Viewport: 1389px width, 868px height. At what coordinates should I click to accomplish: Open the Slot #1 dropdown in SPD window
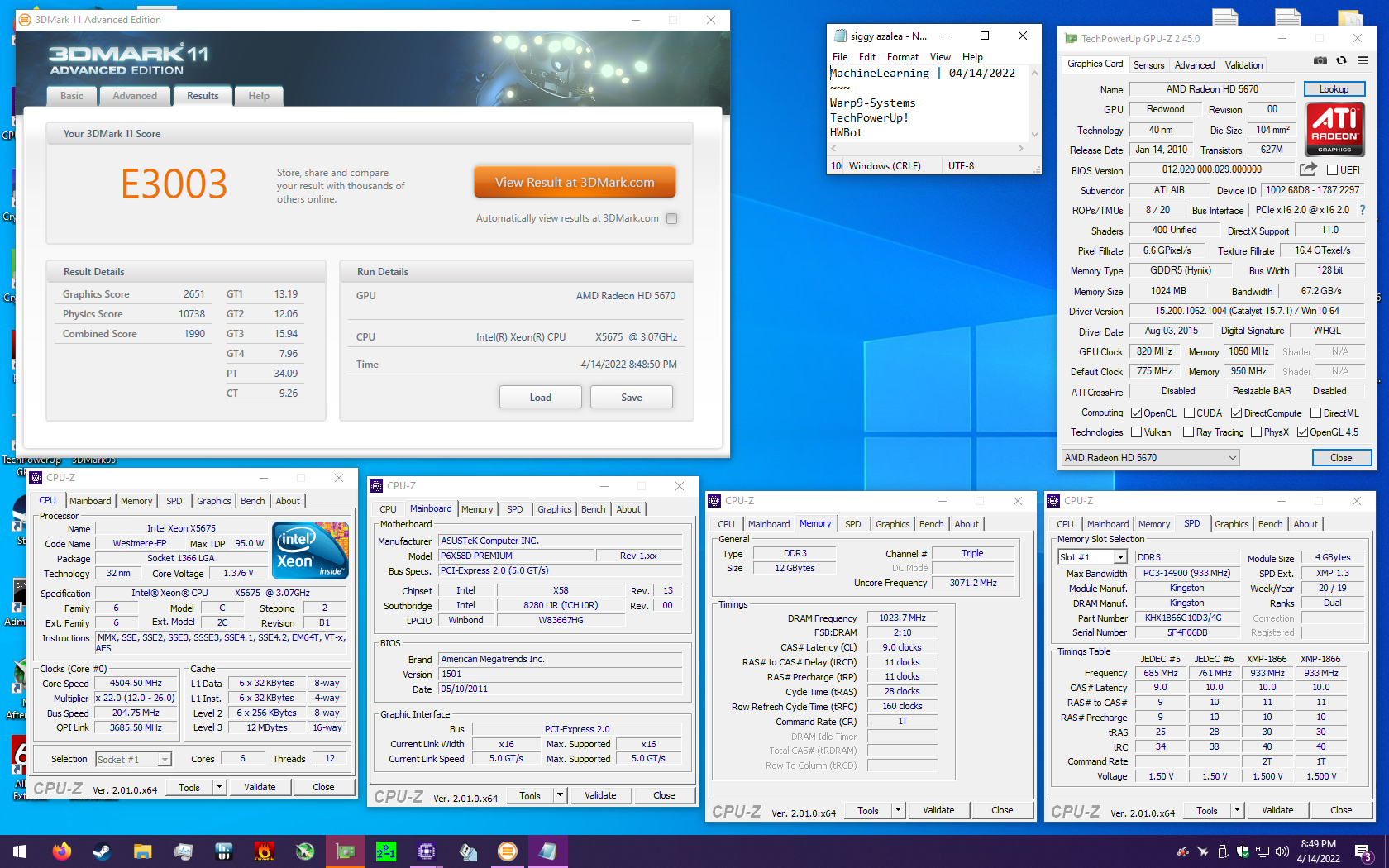click(1091, 557)
